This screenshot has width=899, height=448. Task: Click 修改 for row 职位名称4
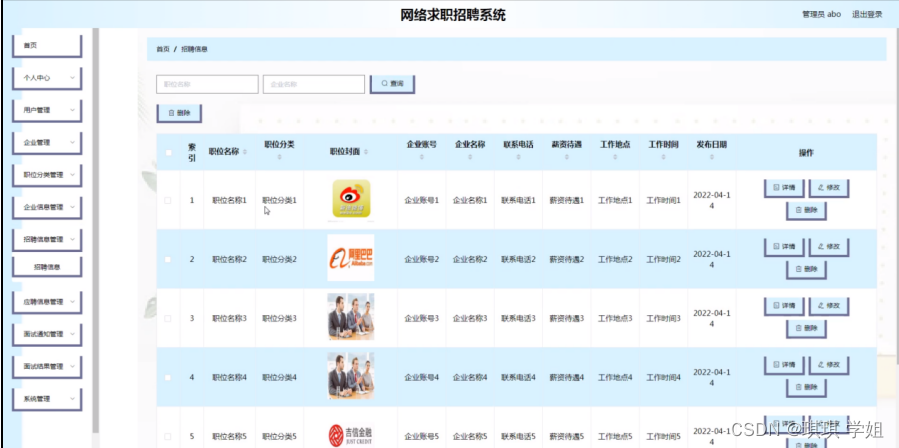828,365
